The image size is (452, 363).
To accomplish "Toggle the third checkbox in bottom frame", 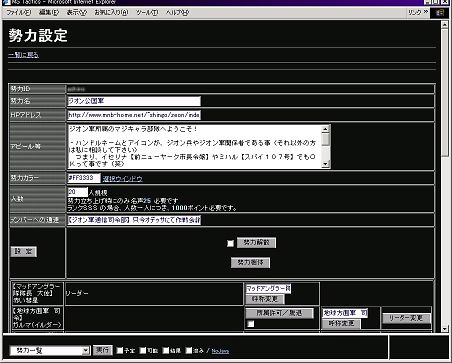I will click(166, 350).
